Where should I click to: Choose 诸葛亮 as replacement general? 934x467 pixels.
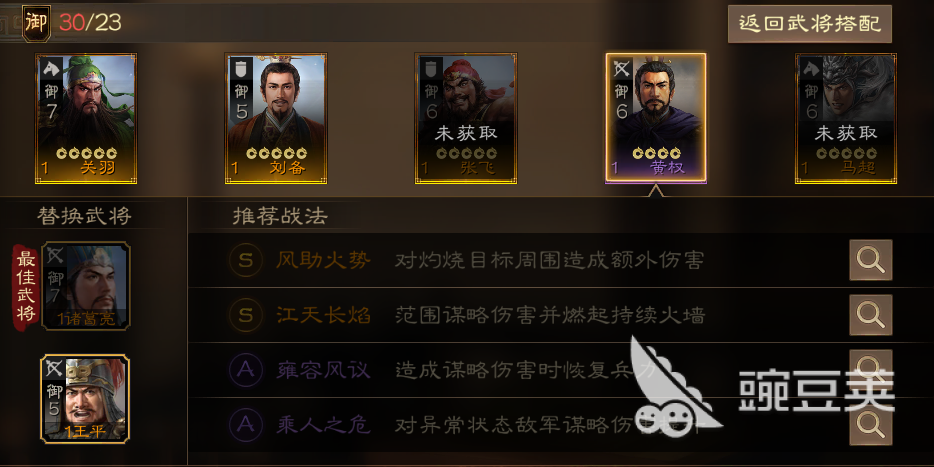[x=86, y=286]
